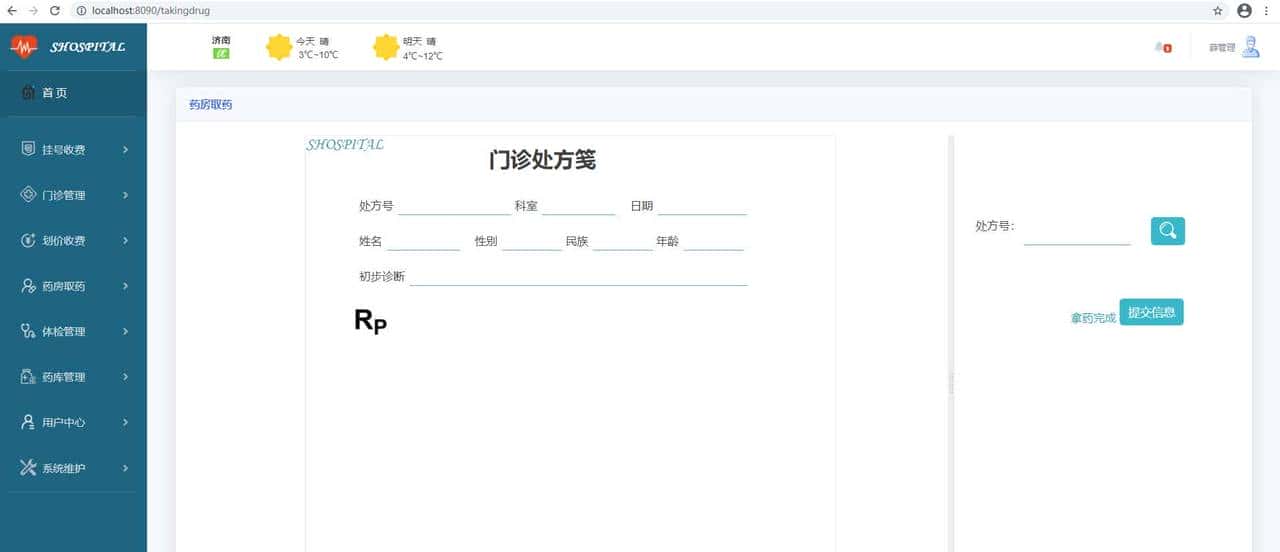1280x552 pixels.
Task: Click the 门诊管理 diamond icon
Action: tap(28, 195)
